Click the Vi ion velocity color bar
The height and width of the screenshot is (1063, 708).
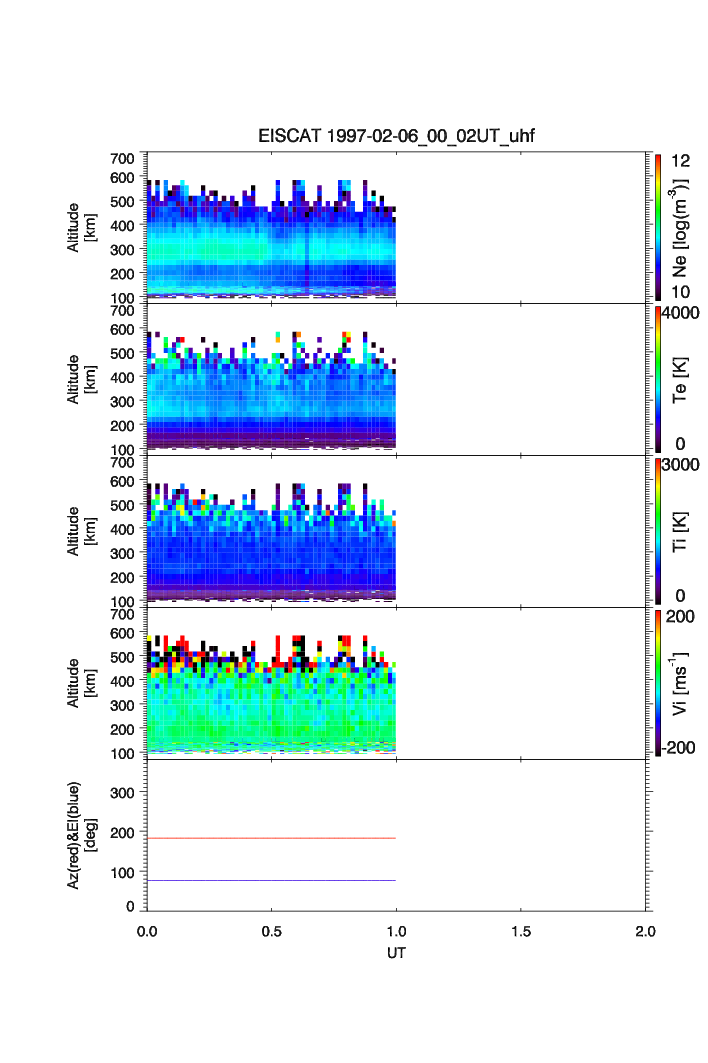coord(658,683)
